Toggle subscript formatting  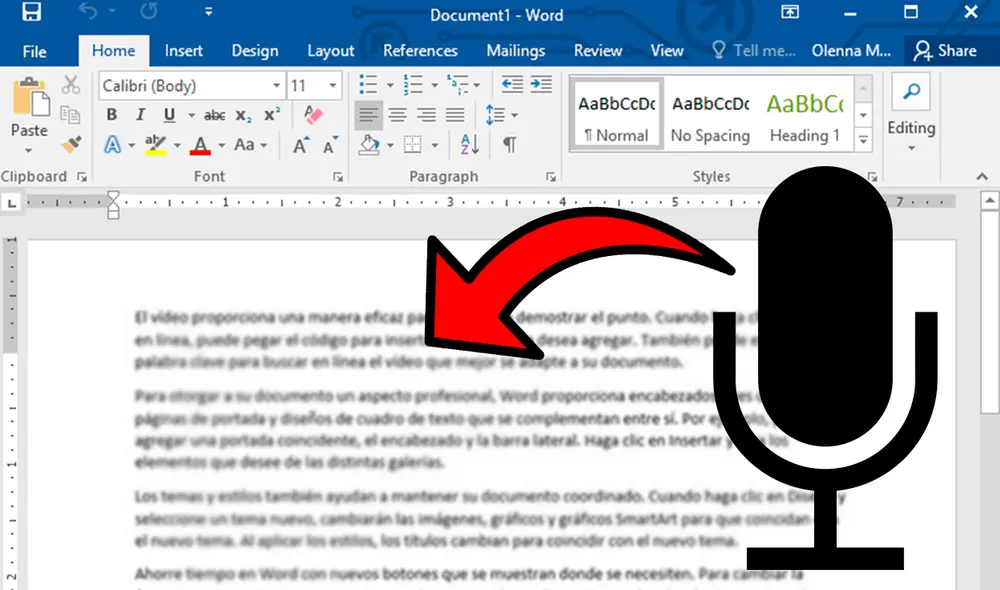point(242,116)
